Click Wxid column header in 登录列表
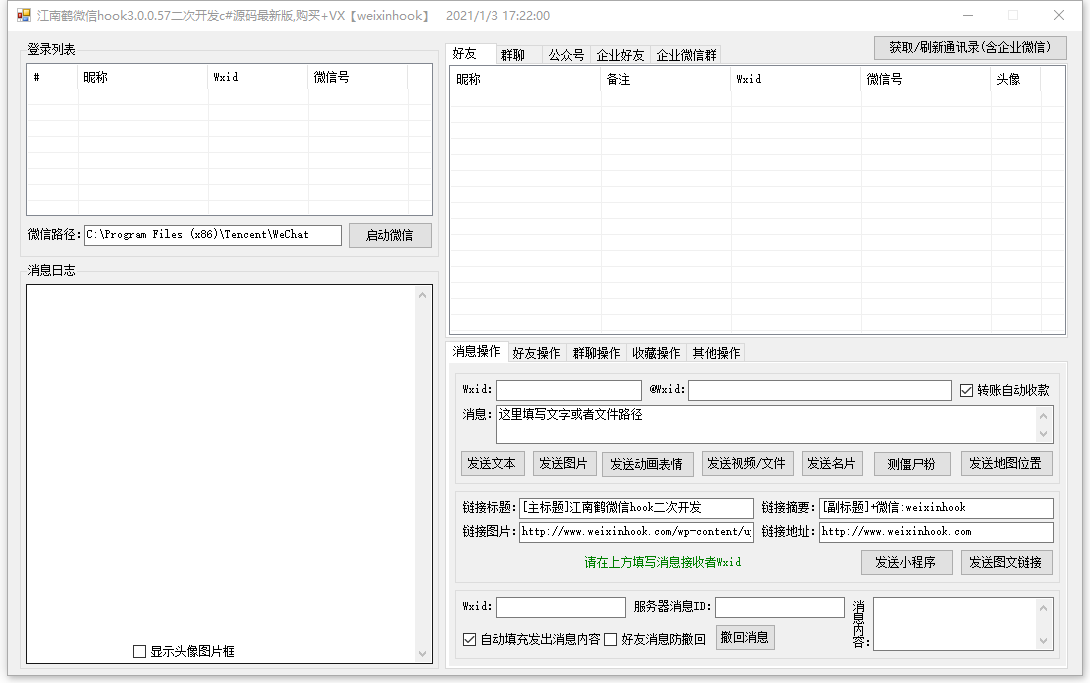 tap(258, 77)
